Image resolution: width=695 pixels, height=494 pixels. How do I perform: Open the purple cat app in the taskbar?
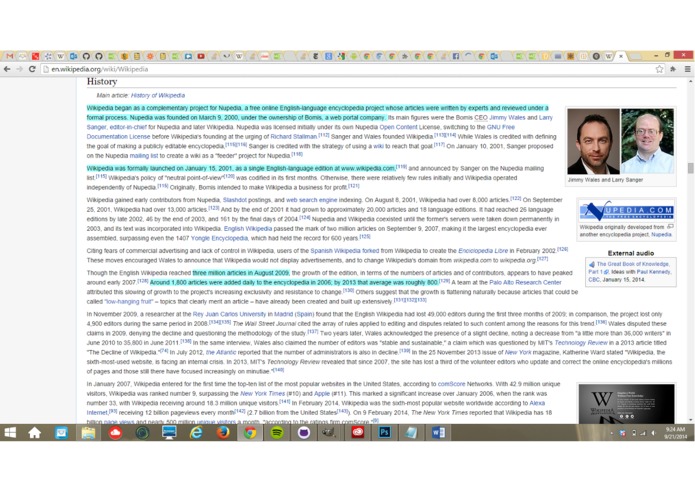coord(304,432)
